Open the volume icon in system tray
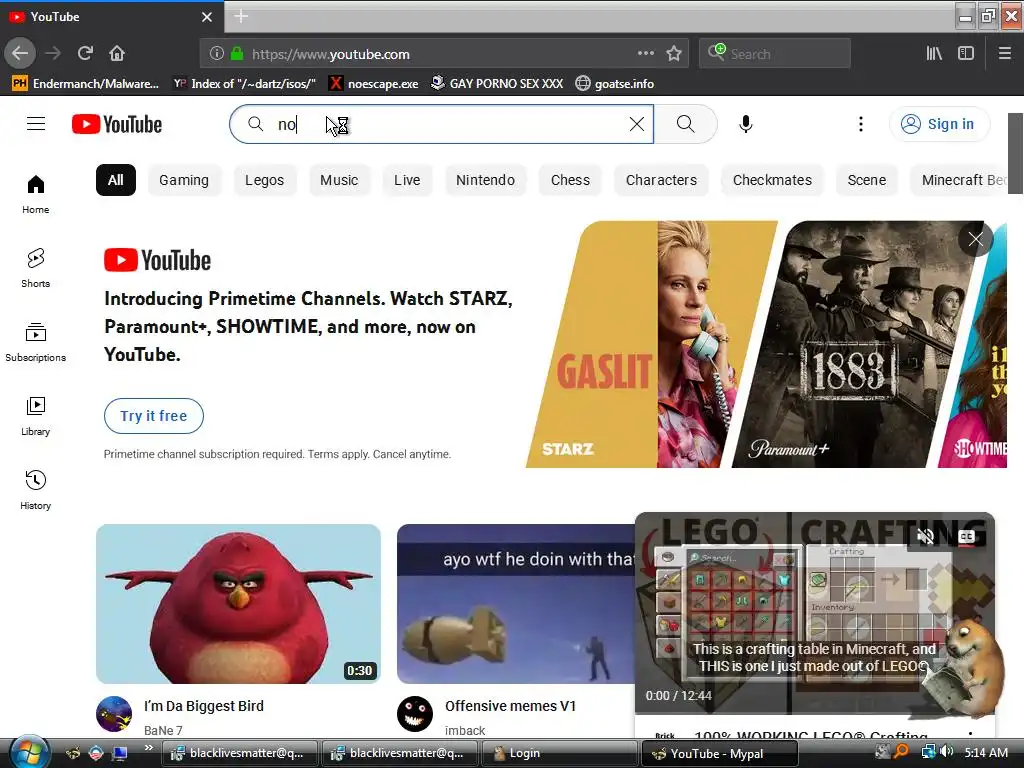Viewport: 1024px width, 768px height. (x=947, y=752)
